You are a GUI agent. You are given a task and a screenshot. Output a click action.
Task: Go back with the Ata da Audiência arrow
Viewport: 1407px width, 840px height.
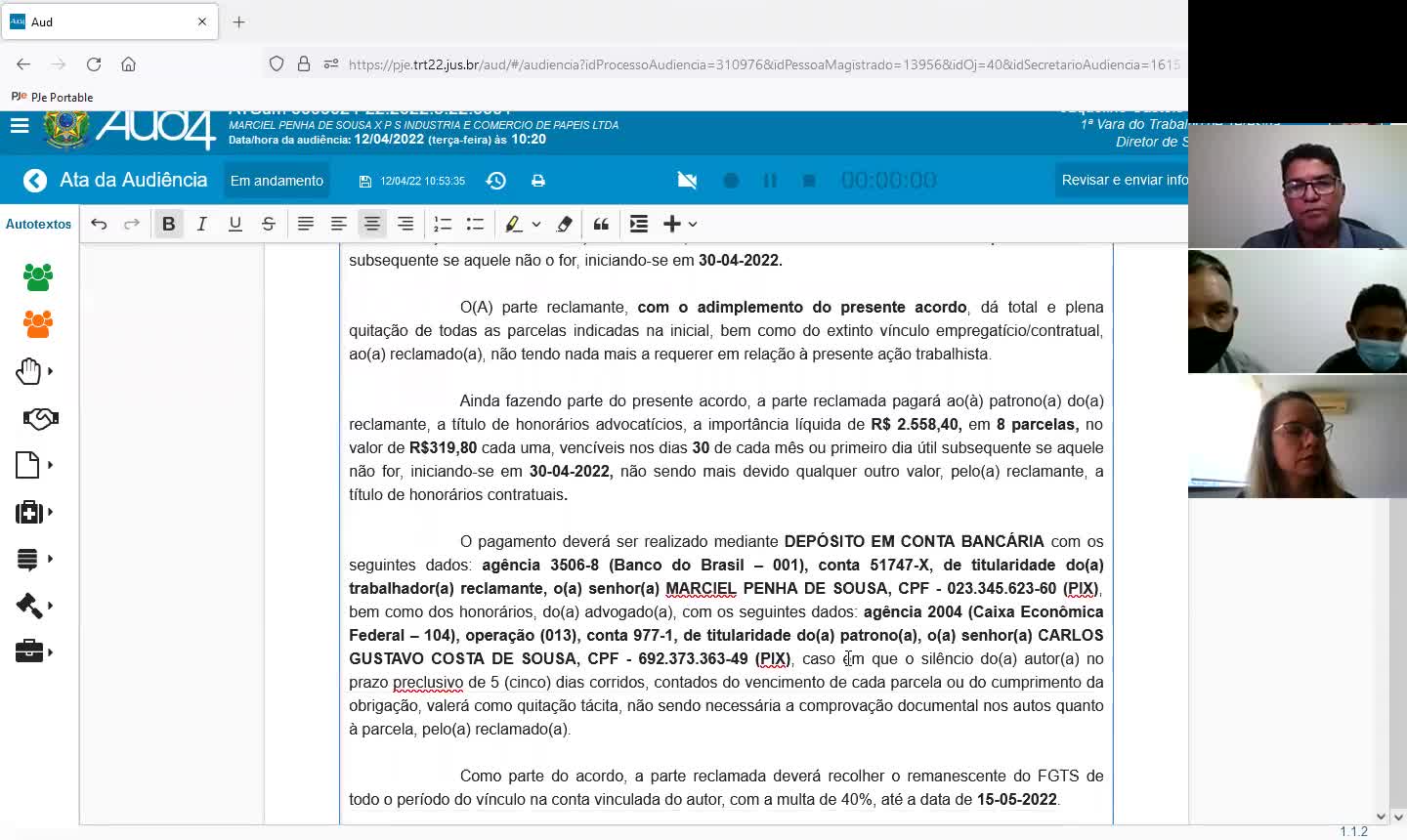tap(35, 181)
